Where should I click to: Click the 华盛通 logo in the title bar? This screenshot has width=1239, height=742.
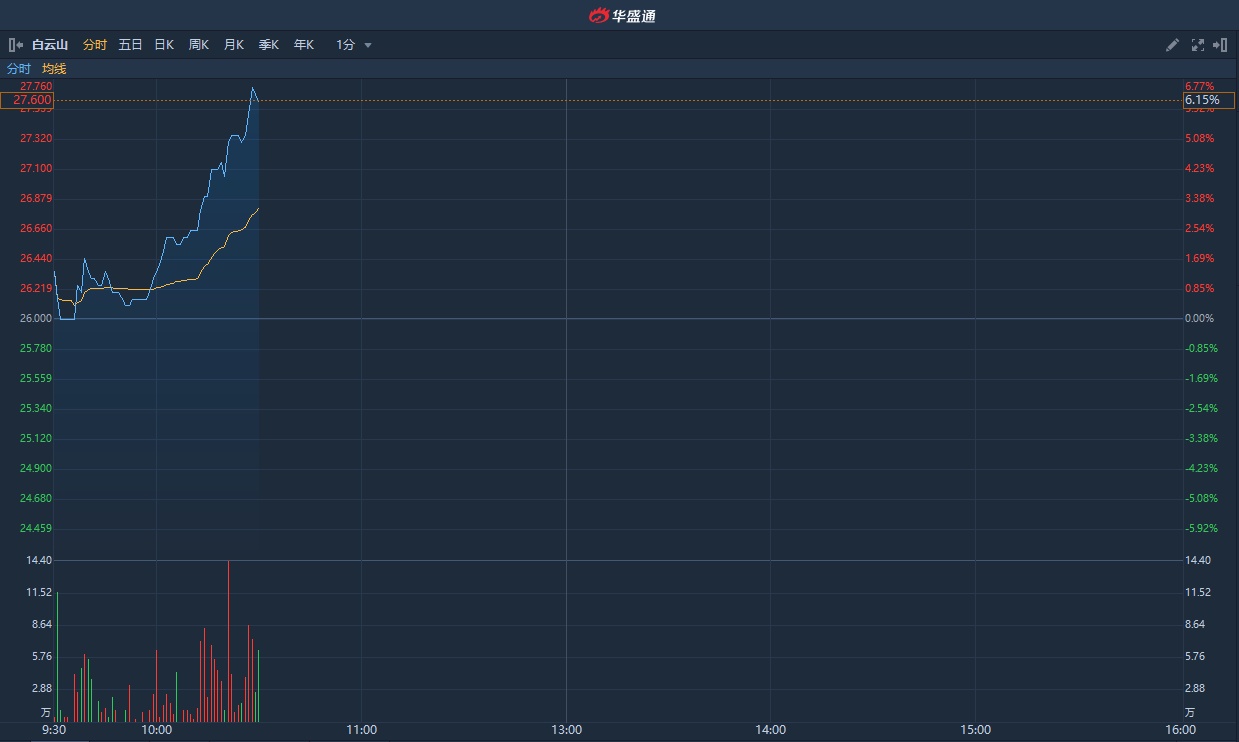point(621,15)
